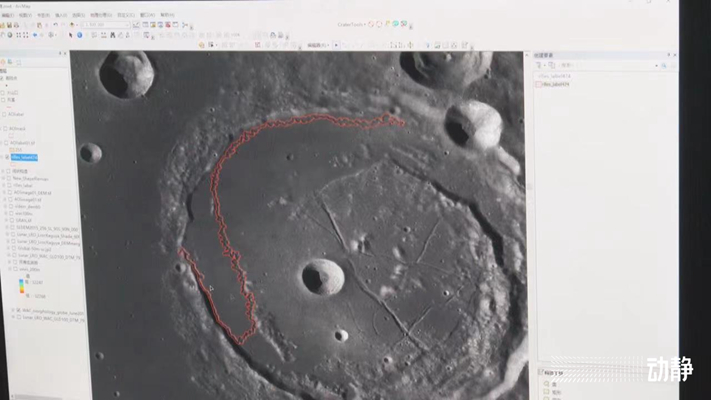The height and width of the screenshot is (400, 711).
Task: Select the highlighted tiles_label474 layer name
Action: pyautogui.click(x=26, y=157)
